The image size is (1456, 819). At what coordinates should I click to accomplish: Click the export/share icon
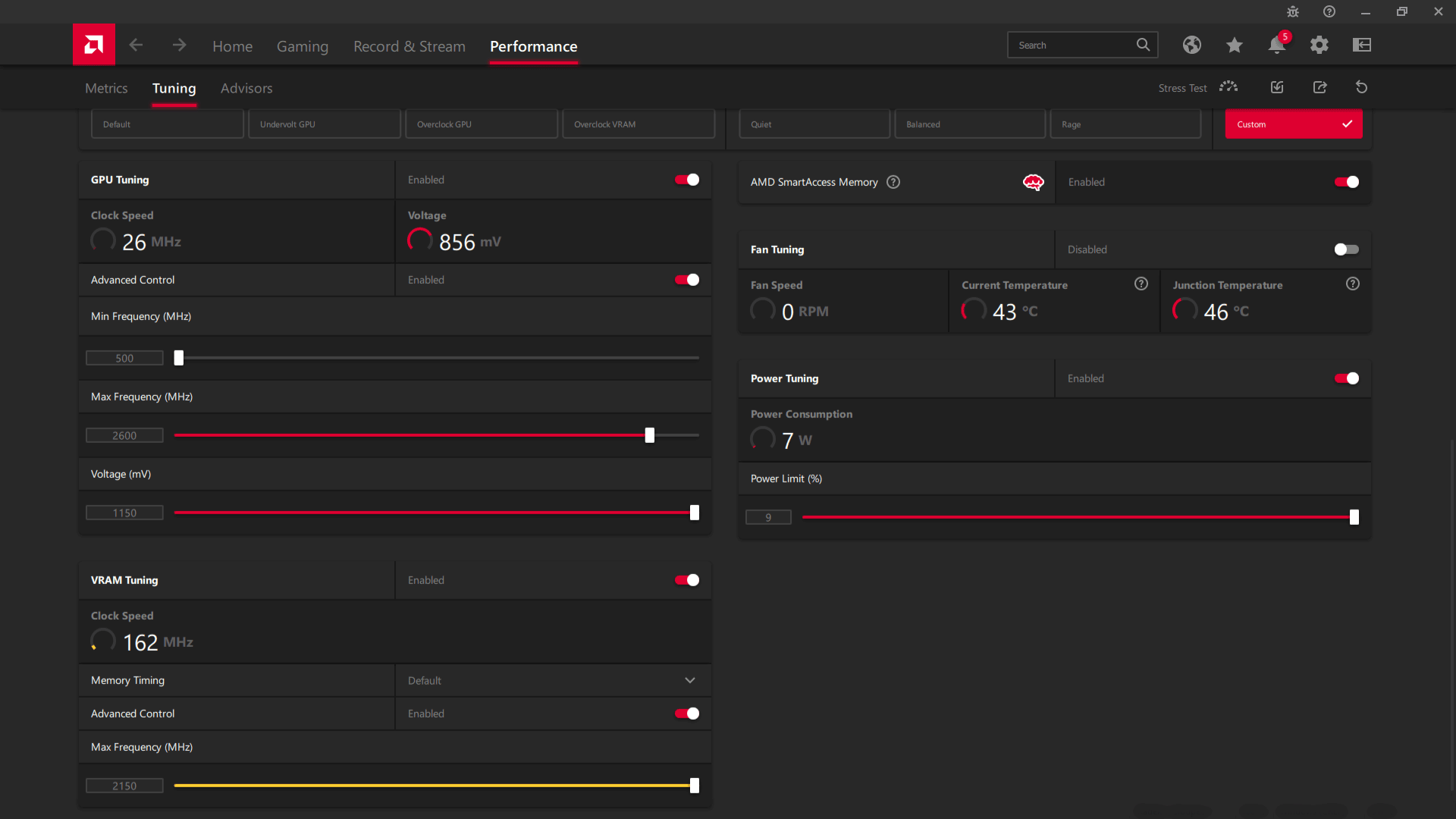pos(1320,87)
